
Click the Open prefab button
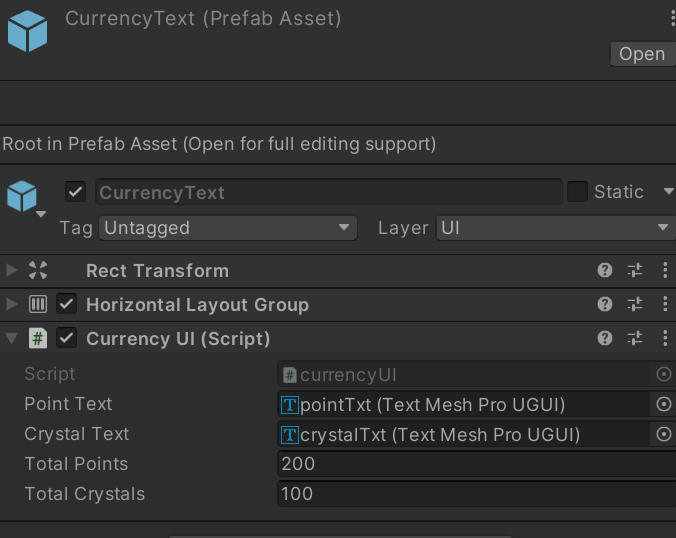pos(642,54)
